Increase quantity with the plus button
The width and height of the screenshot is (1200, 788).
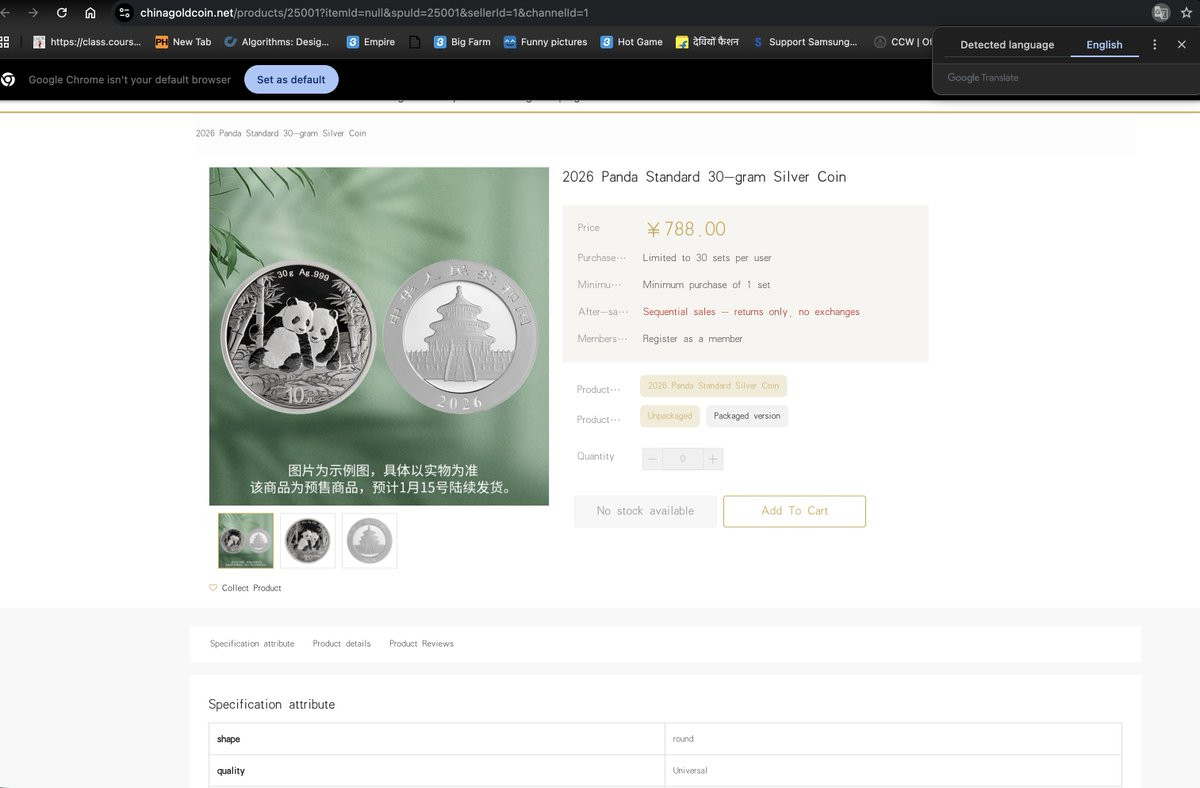coord(713,459)
